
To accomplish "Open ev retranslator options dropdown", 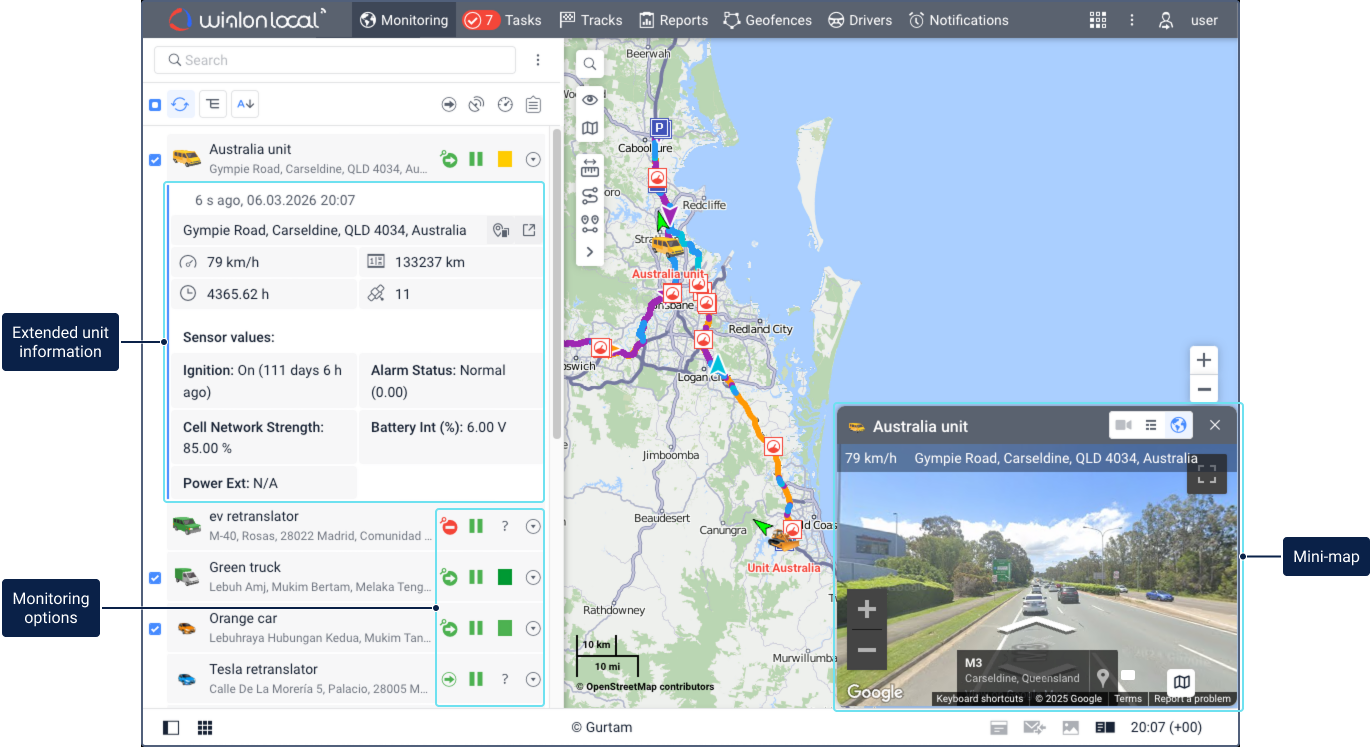I will (x=533, y=526).
